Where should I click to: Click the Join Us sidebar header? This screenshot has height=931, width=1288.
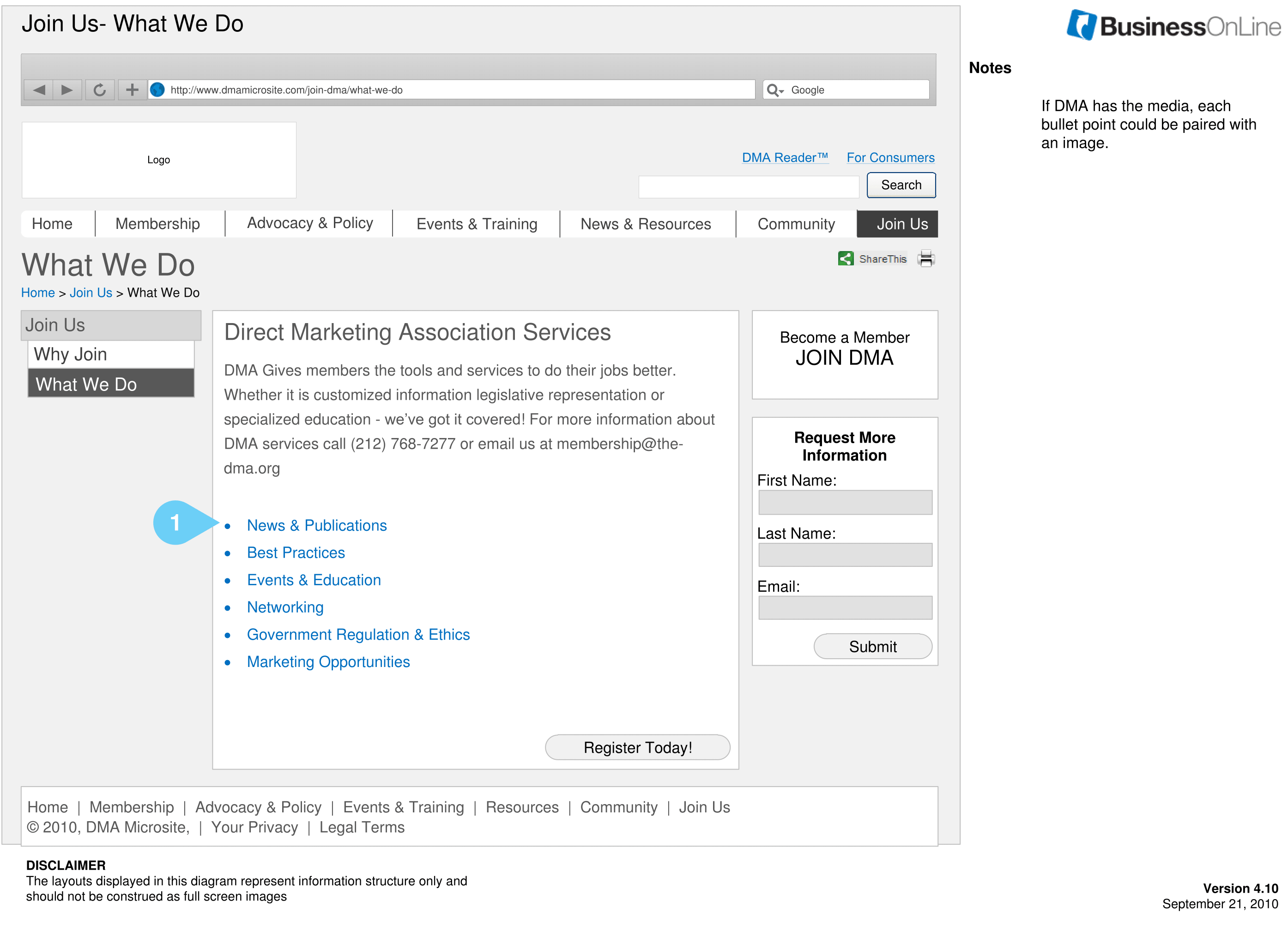pos(111,324)
